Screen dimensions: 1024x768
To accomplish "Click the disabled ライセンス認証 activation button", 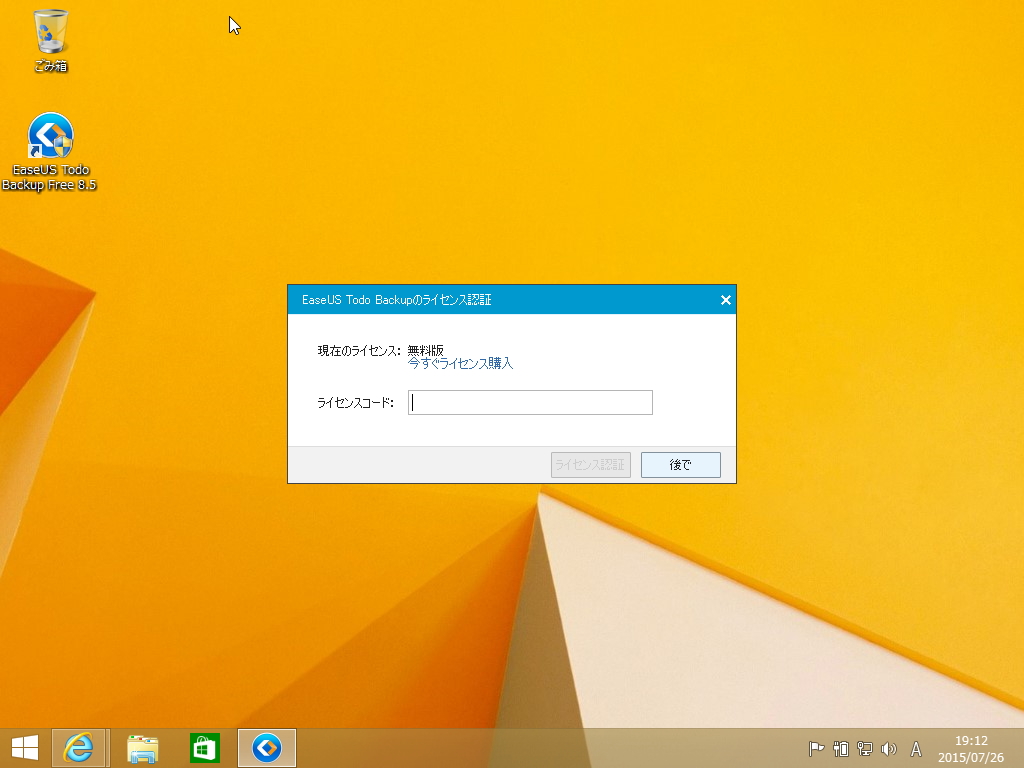I will 590,464.
